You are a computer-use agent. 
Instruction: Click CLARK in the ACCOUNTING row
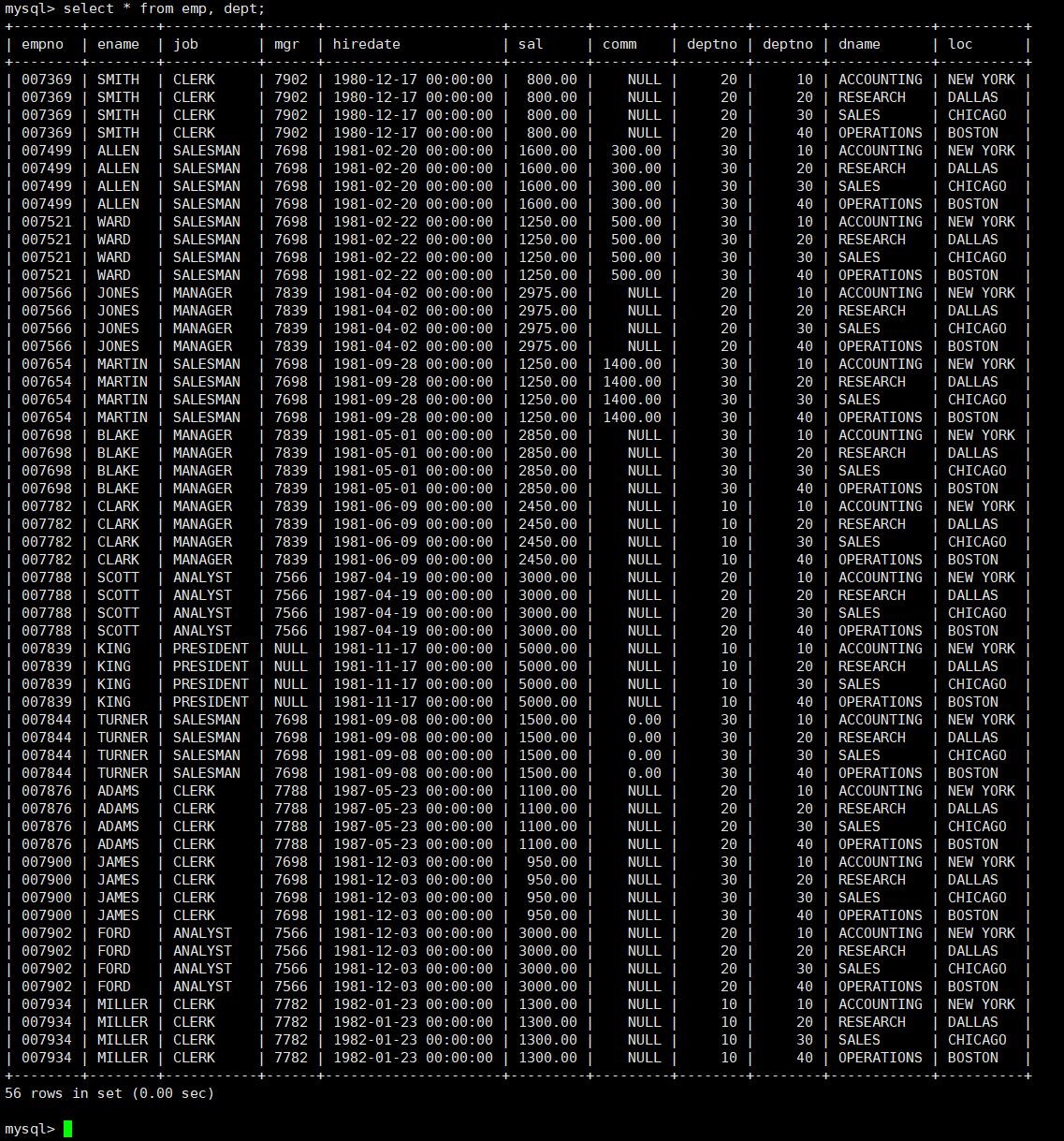tap(118, 506)
